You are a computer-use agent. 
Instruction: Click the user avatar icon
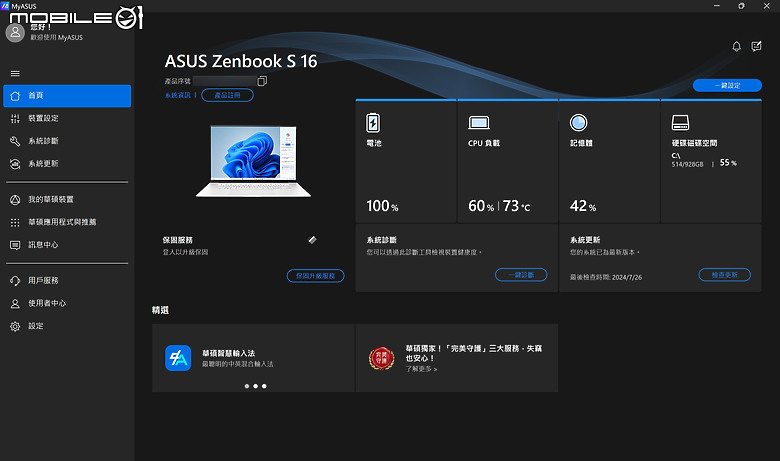pyautogui.click(x=15, y=33)
